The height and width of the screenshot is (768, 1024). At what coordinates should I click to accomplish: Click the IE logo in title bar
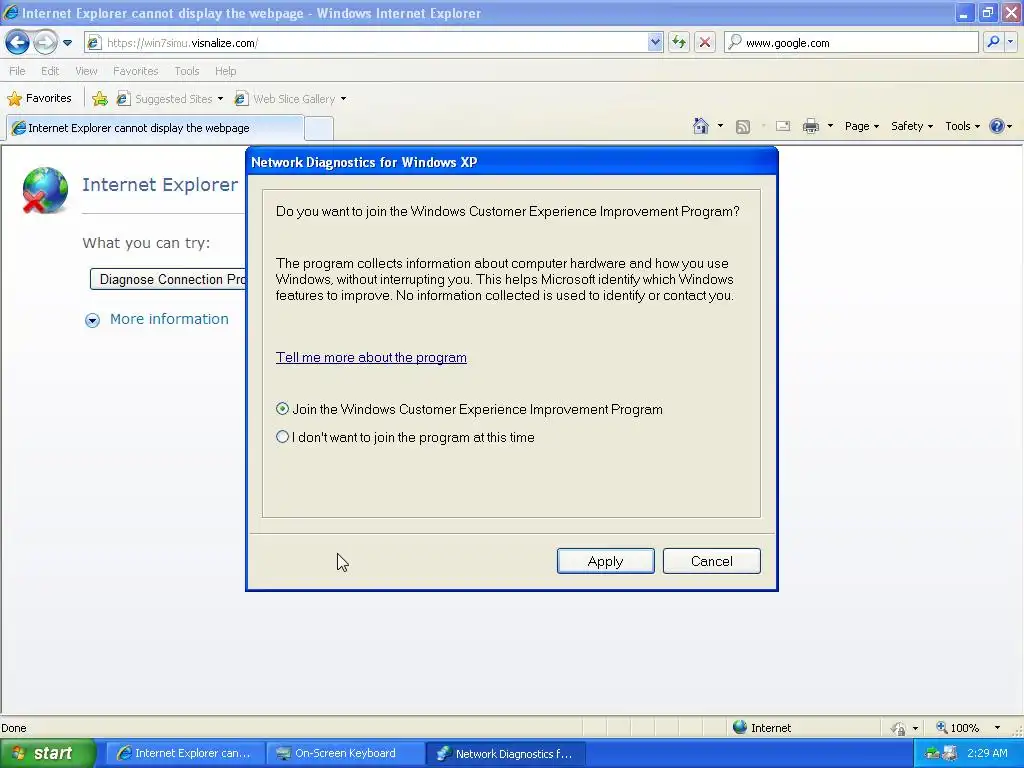(x=10, y=12)
